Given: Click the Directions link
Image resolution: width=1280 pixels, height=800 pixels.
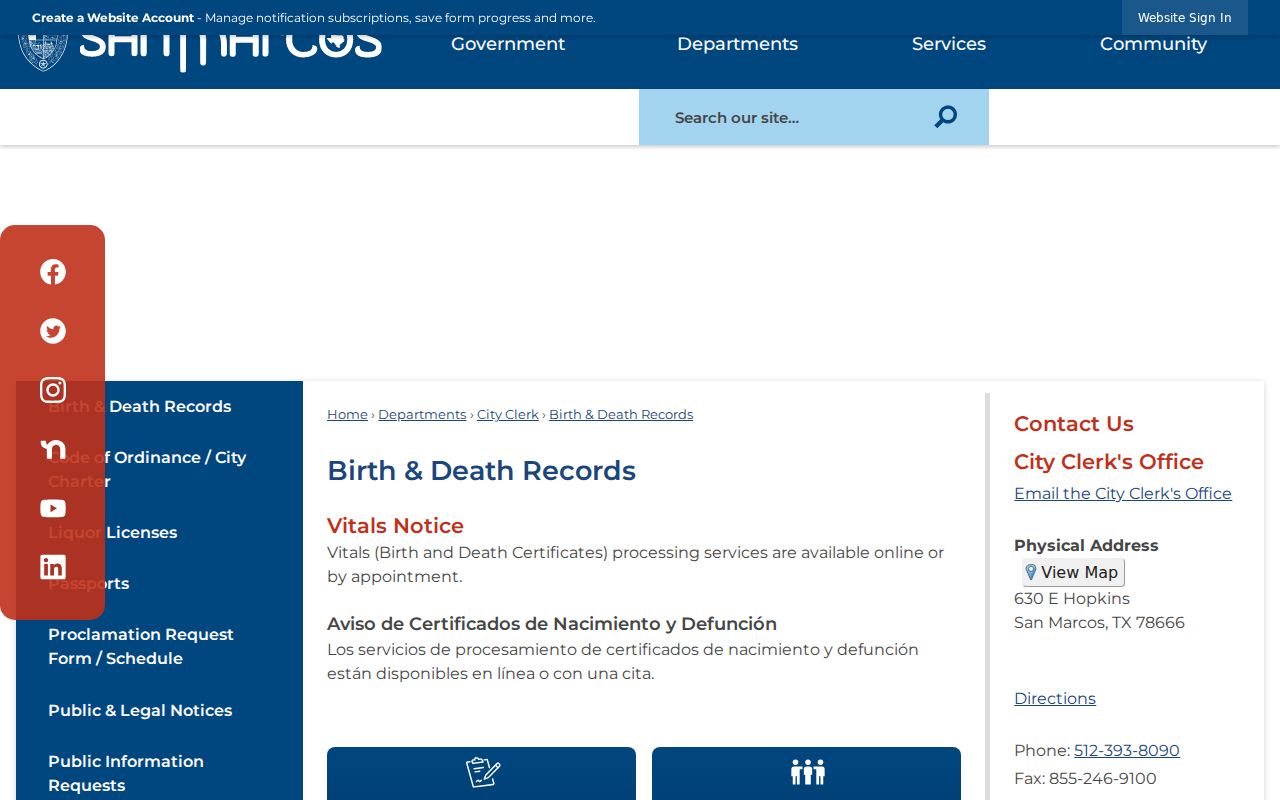Looking at the screenshot, I should [1055, 698].
